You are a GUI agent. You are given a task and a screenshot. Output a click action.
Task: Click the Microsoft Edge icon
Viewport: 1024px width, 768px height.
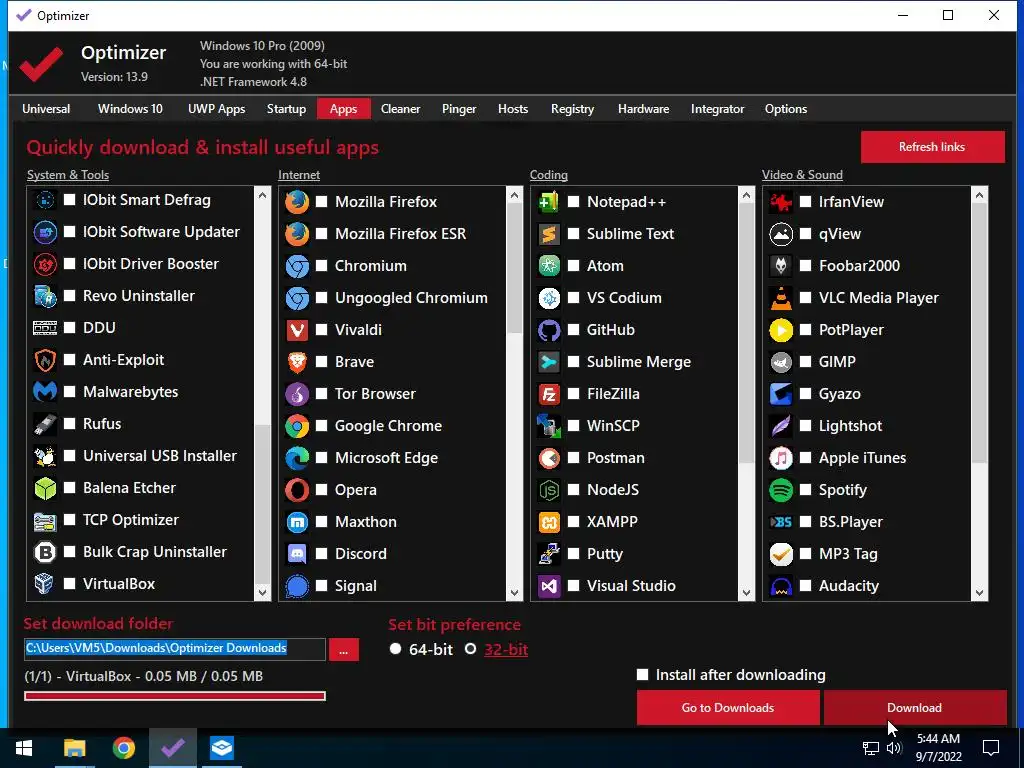[x=297, y=458]
